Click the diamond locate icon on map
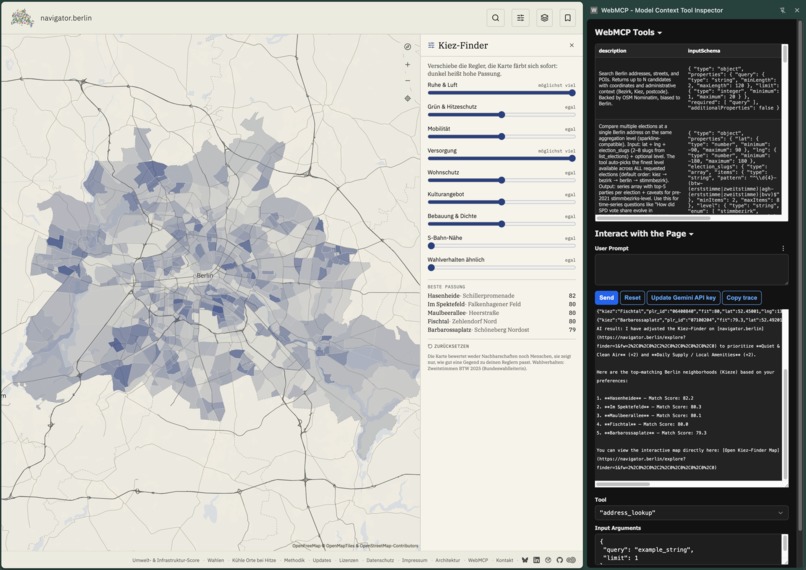 408,98
